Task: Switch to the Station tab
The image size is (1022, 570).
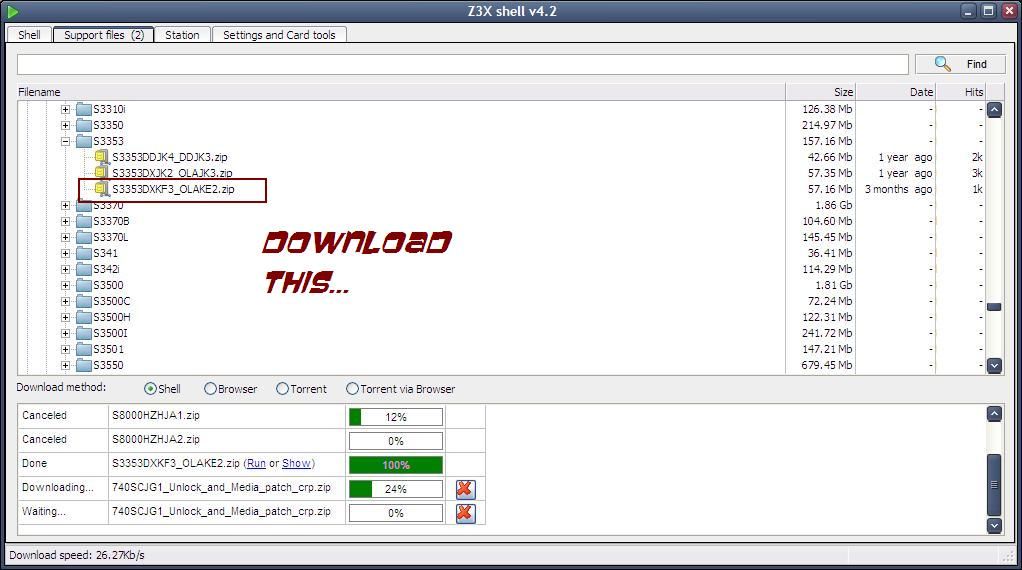Action: click(x=182, y=35)
